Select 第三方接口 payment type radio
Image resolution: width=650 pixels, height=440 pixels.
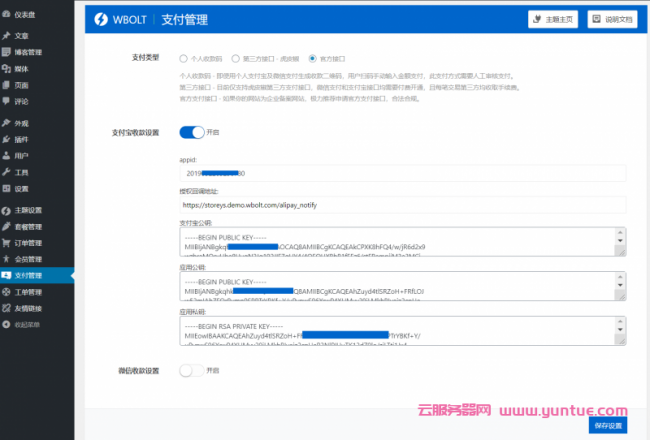click(235, 58)
